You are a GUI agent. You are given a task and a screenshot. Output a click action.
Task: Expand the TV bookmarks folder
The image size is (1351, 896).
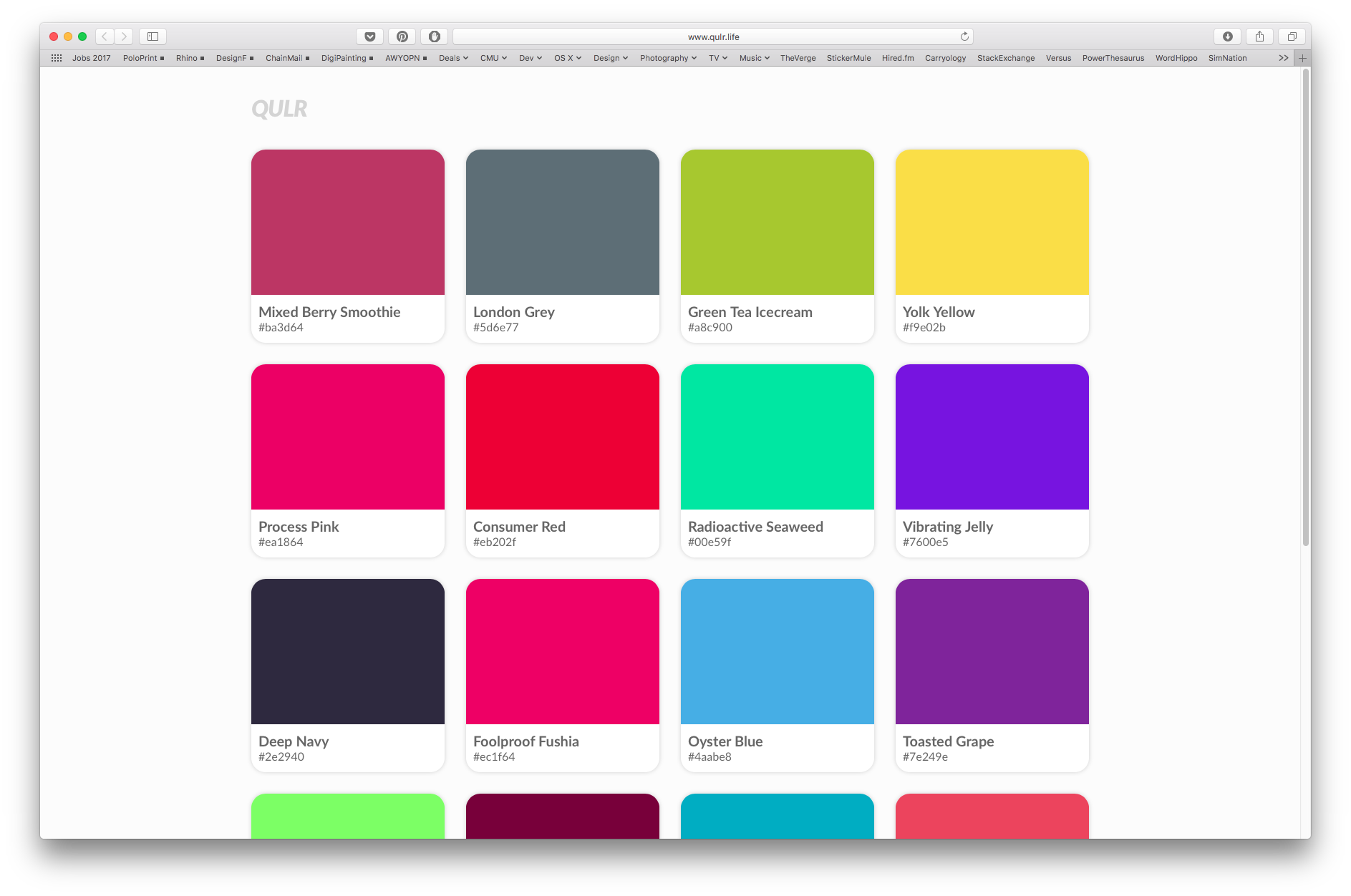[x=718, y=58]
